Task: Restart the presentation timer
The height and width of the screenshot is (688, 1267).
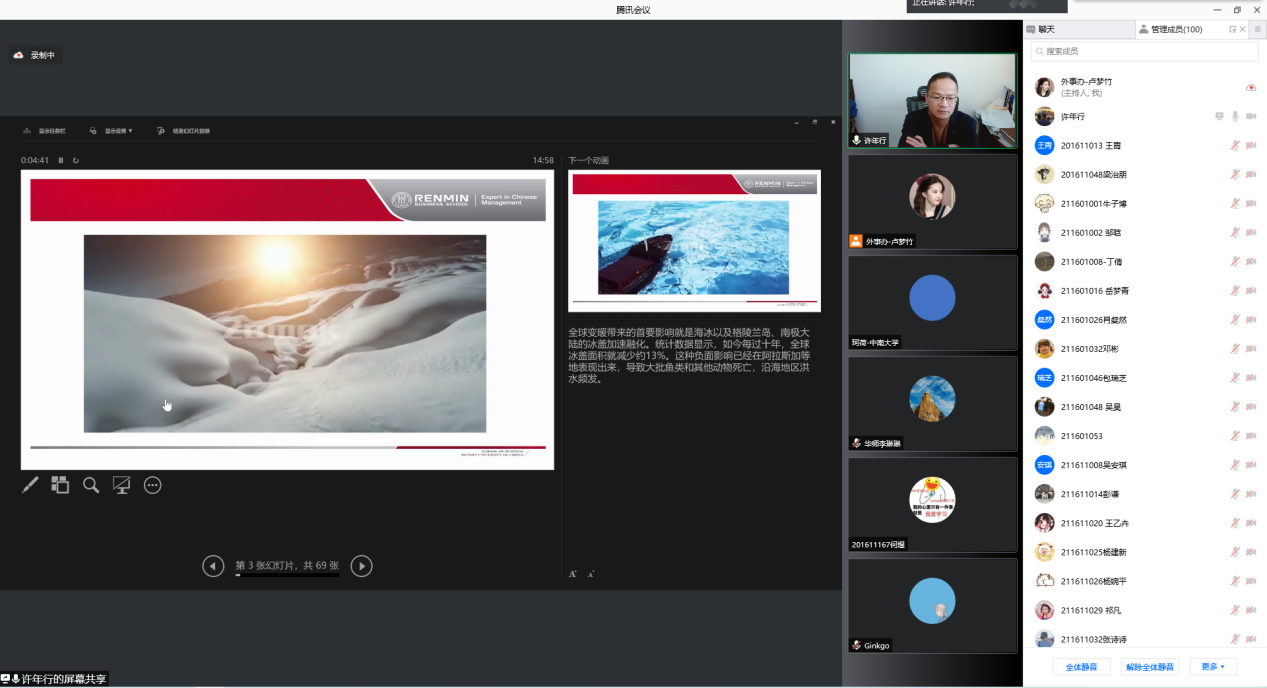Action: pos(76,160)
